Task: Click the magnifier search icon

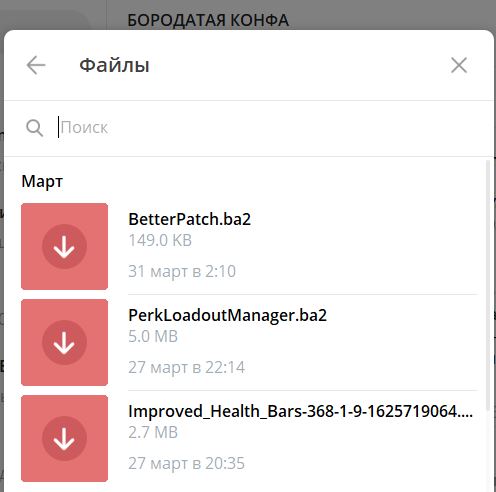Action: pyautogui.click(x=35, y=128)
